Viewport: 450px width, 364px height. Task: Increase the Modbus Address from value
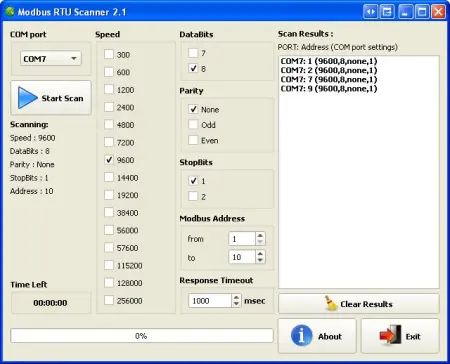click(260, 235)
